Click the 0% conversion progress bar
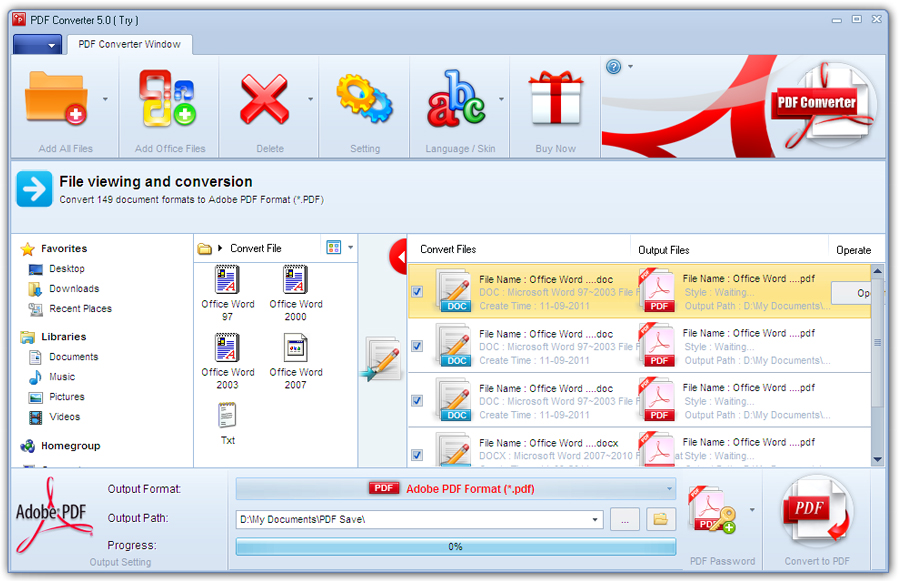This screenshot has width=900, height=581. click(456, 547)
